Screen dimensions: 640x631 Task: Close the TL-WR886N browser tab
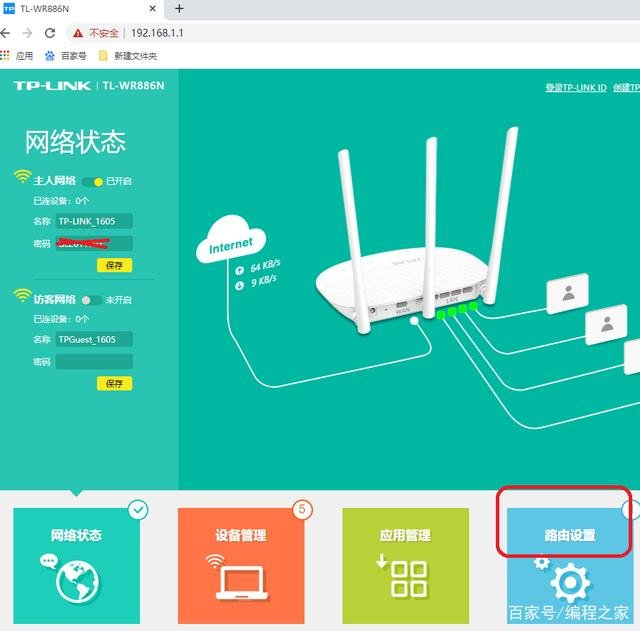(x=153, y=9)
